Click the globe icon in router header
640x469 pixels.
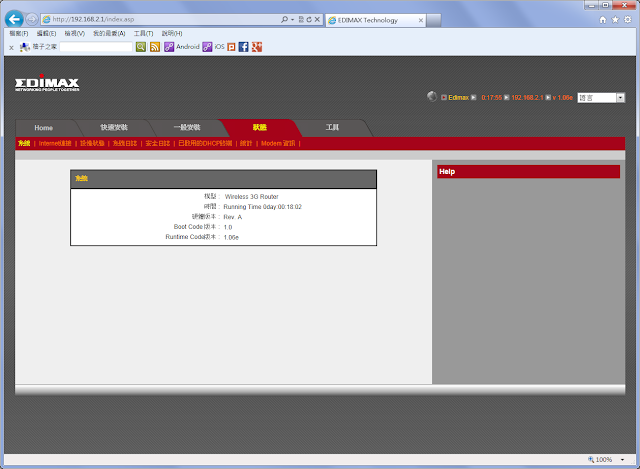(432, 96)
